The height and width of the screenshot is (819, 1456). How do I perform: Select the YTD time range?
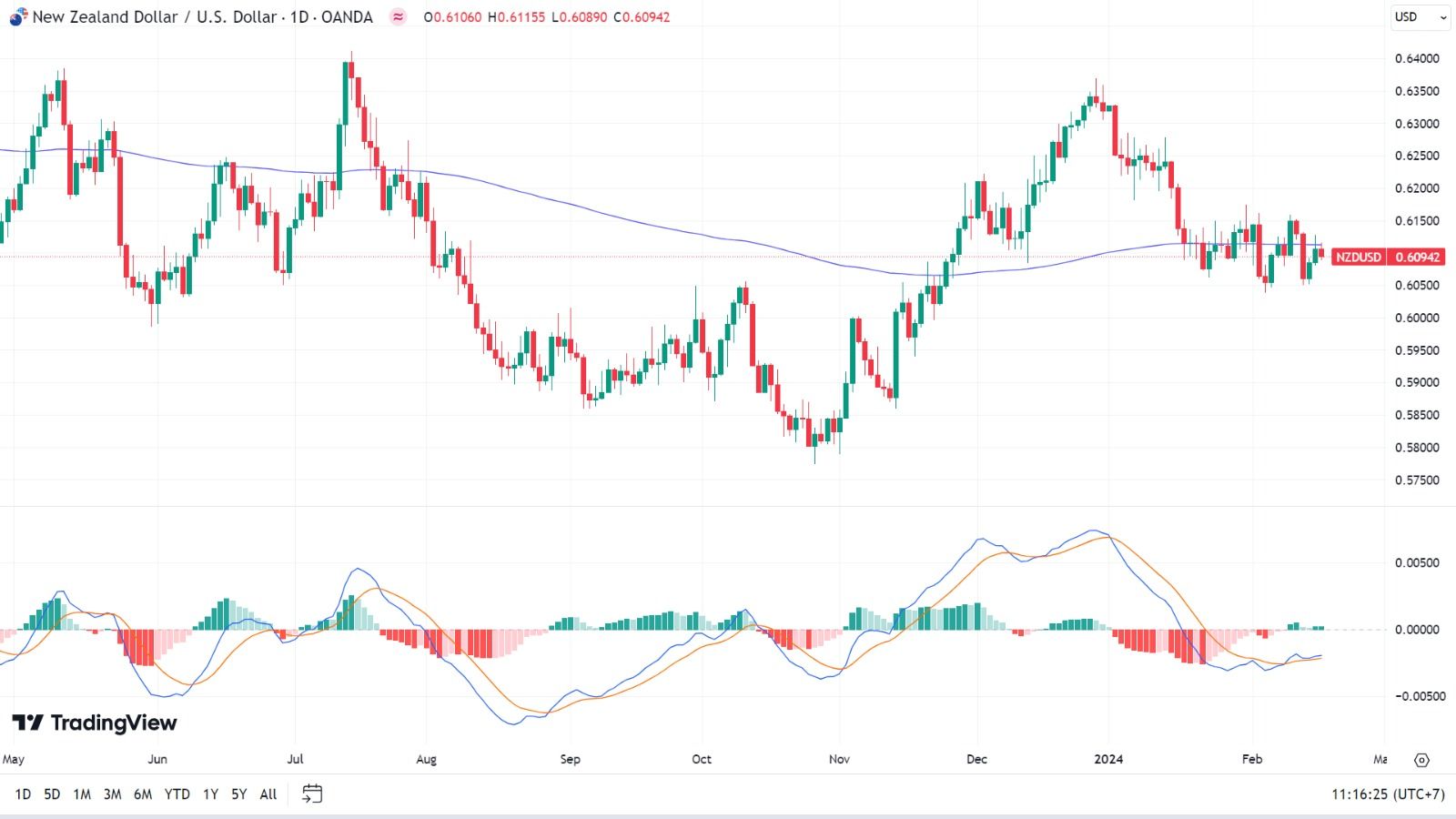click(x=177, y=794)
